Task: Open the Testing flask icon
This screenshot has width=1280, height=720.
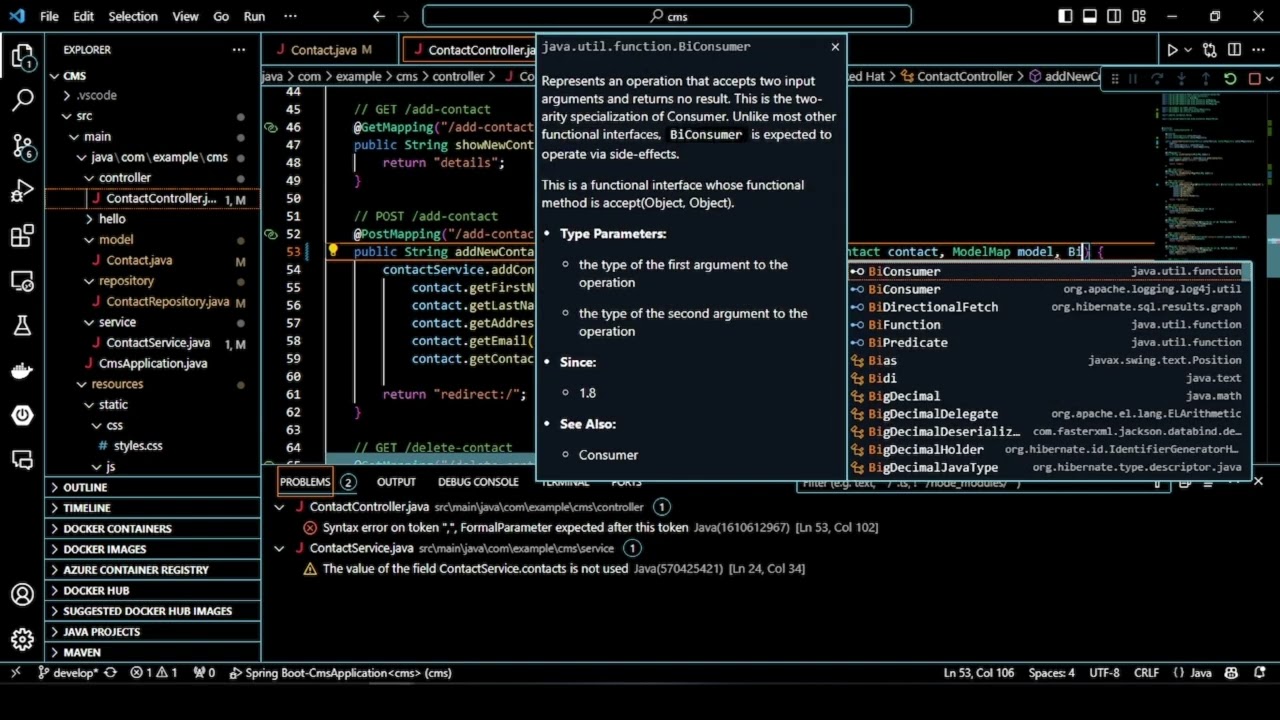Action: coord(22,325)
